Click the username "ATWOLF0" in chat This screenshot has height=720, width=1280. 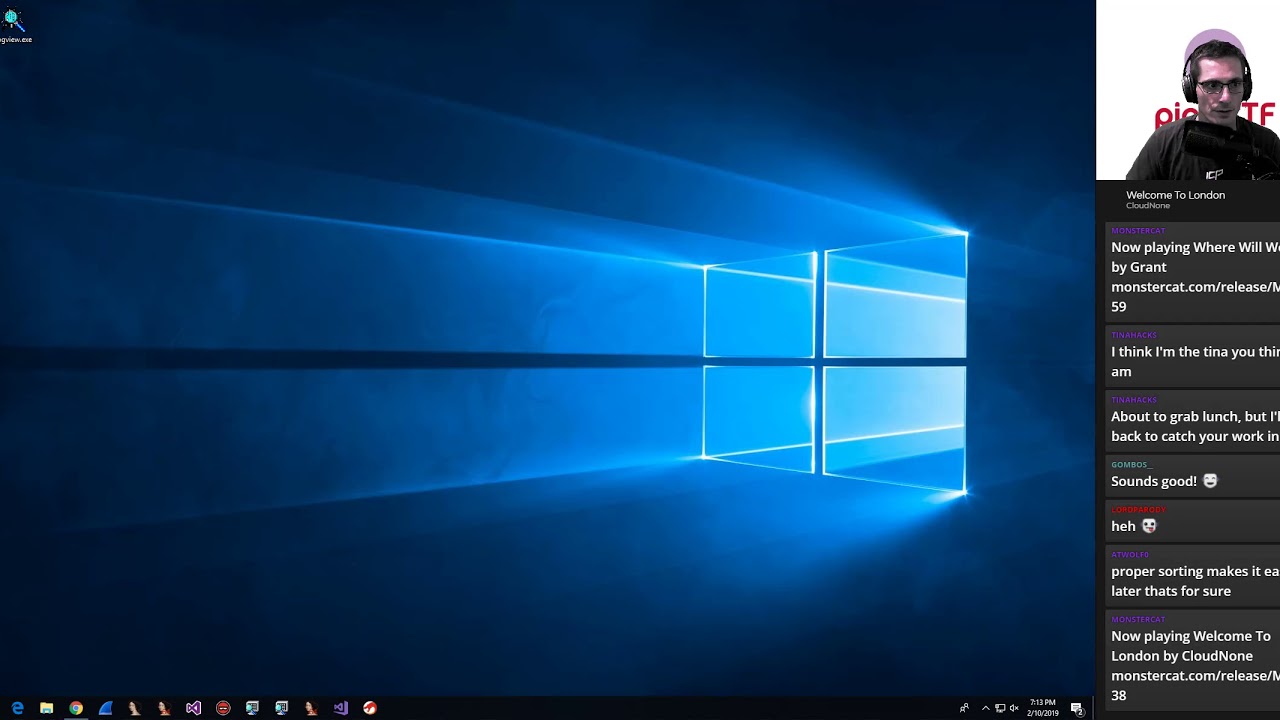click(x=1130, y=555)
